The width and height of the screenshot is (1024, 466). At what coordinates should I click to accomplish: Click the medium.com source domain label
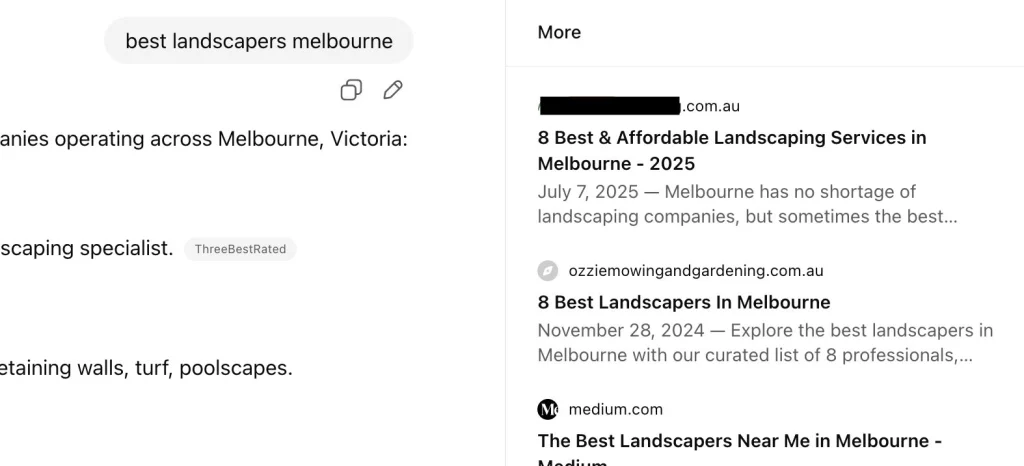tap(615, 409)
